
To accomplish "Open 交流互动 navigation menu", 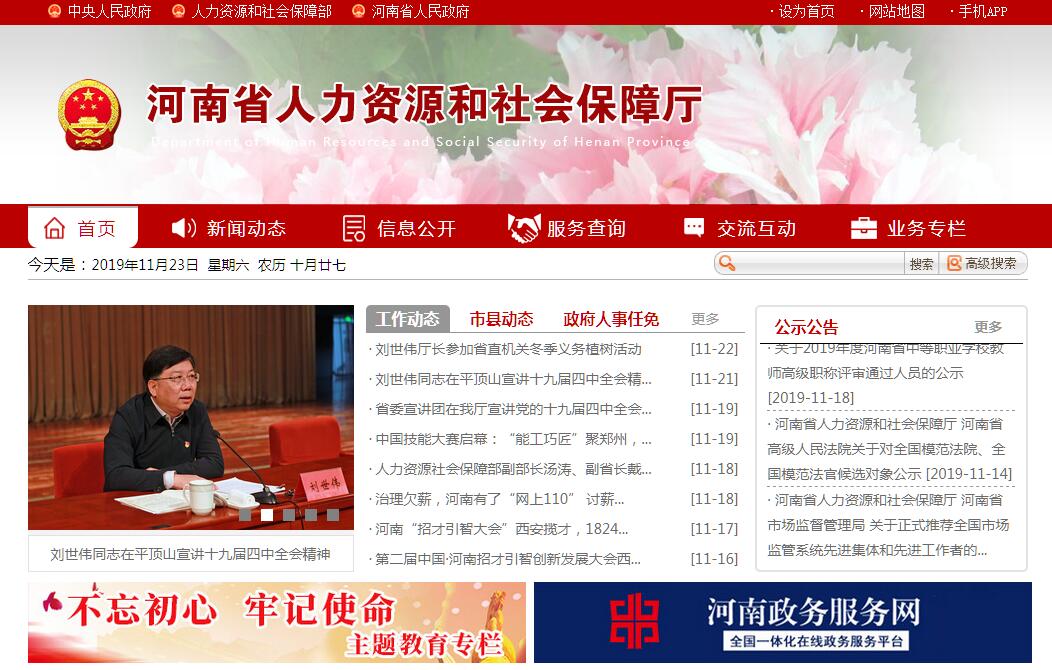I will click(x=739, y=228).
